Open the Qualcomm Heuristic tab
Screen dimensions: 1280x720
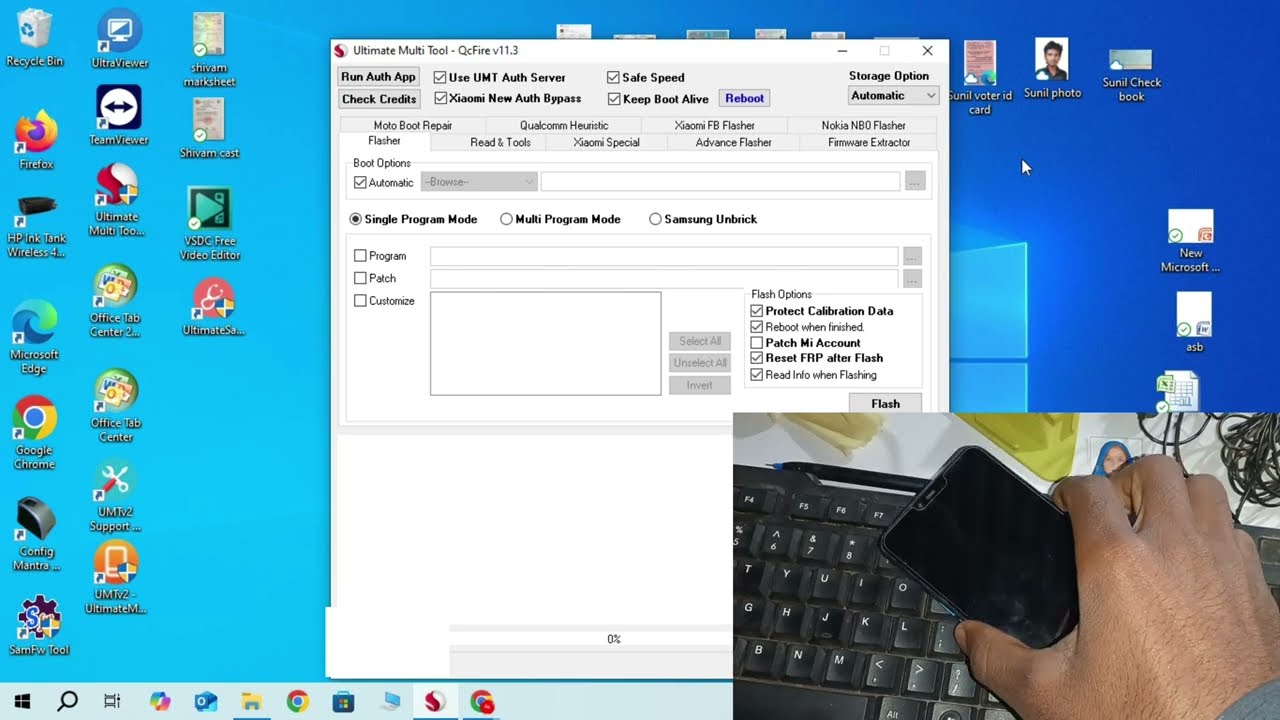click(564, 125)
